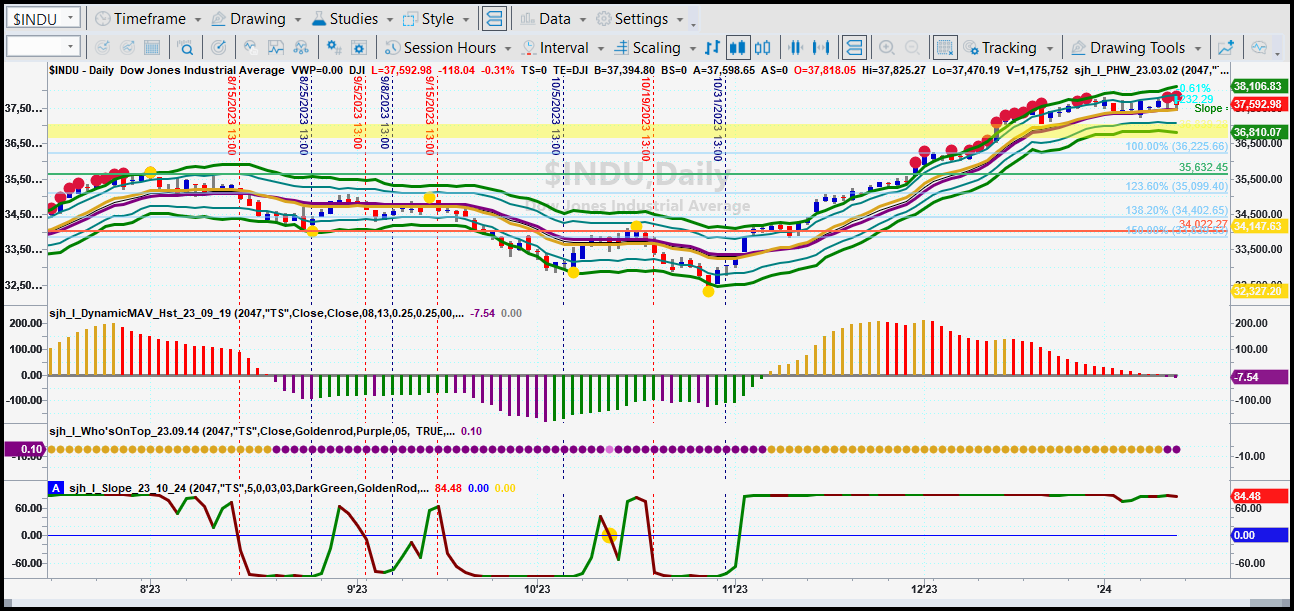The height and width of the screenshot is (611, 1294).
Task: Click the magnifier search chart icon
Action: [186, 47]
